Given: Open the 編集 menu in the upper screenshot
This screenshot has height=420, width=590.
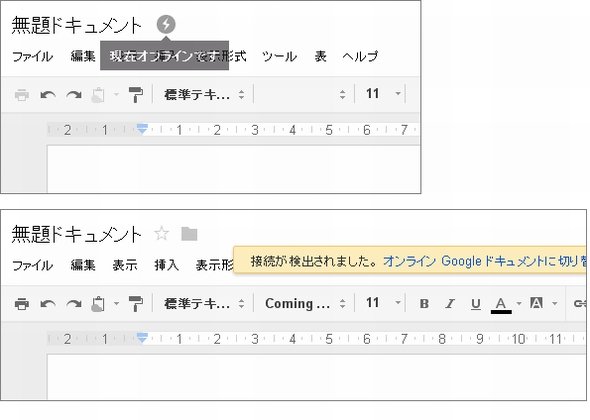Looking at the screenshot, I should coord(83,56).
